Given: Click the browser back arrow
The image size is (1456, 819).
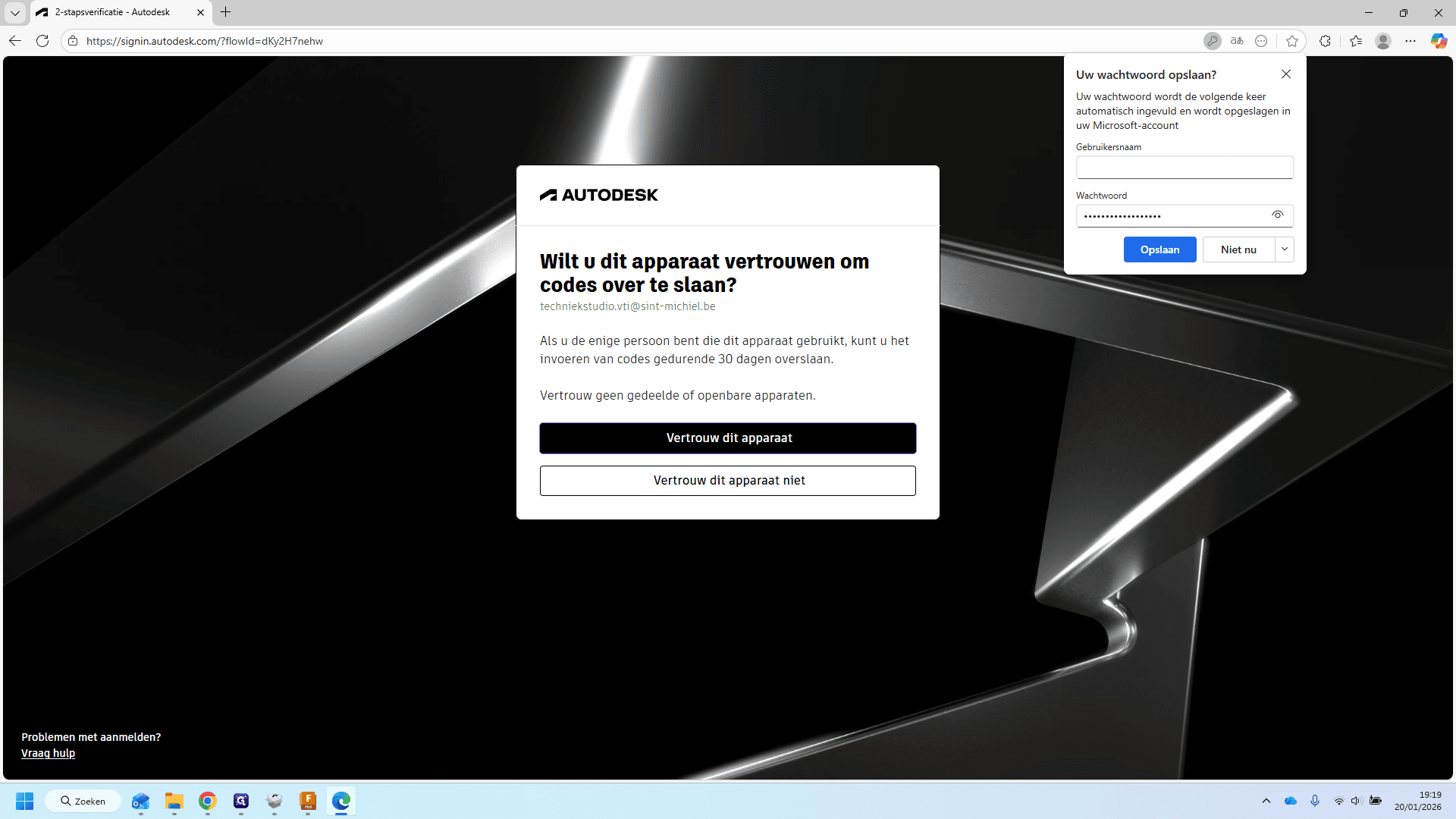Looking at the screenshot, I should (15, 41).
